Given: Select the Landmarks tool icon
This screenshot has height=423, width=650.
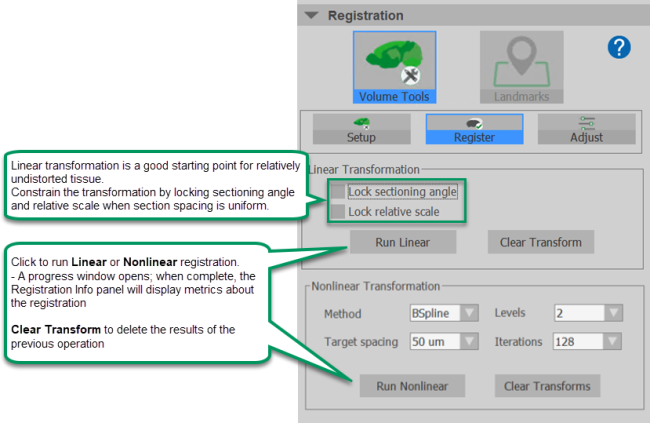Looking at the screenshot, I should tap(521, 67).
